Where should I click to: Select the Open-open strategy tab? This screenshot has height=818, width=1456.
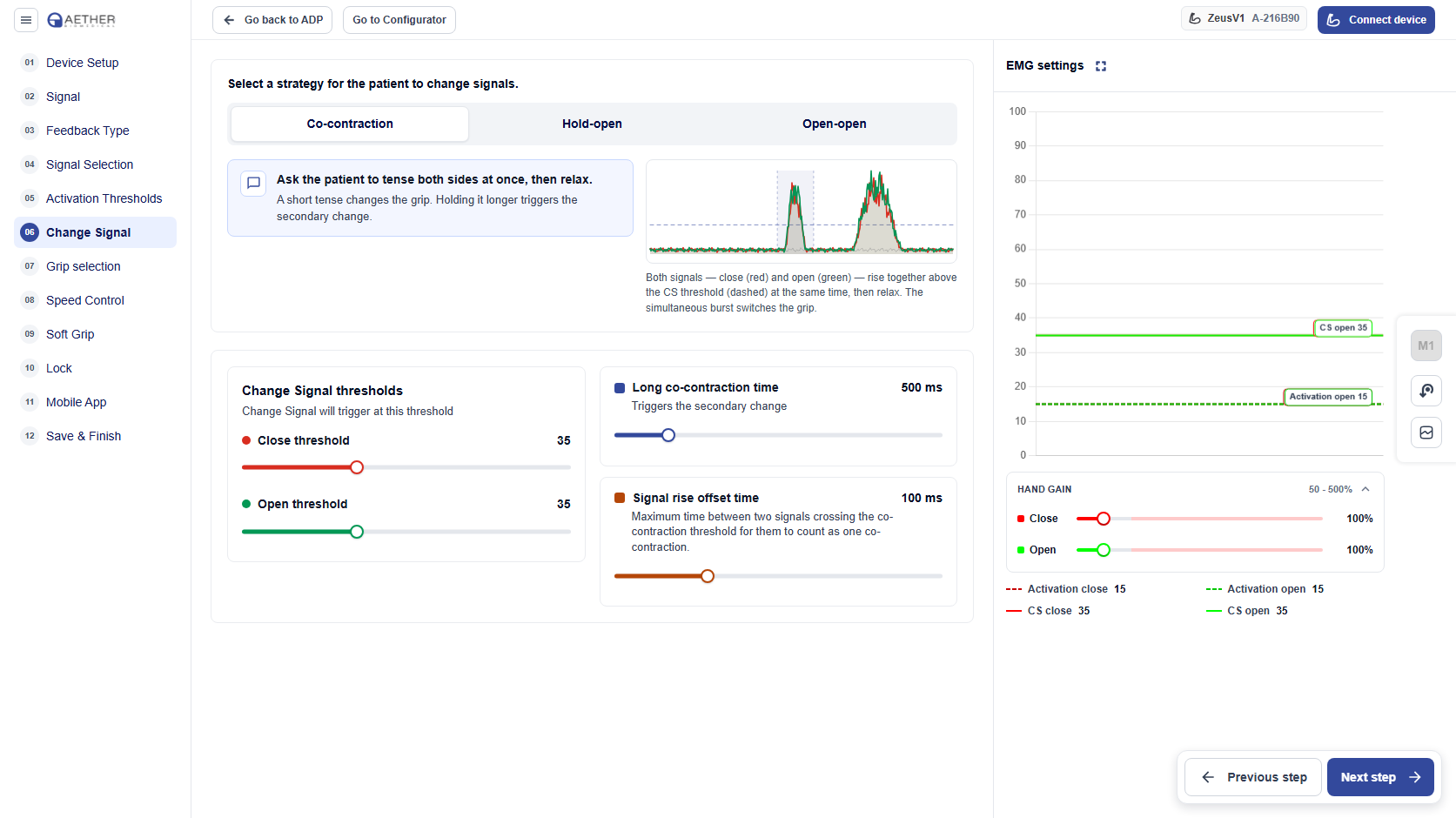(x=834, y=124)
